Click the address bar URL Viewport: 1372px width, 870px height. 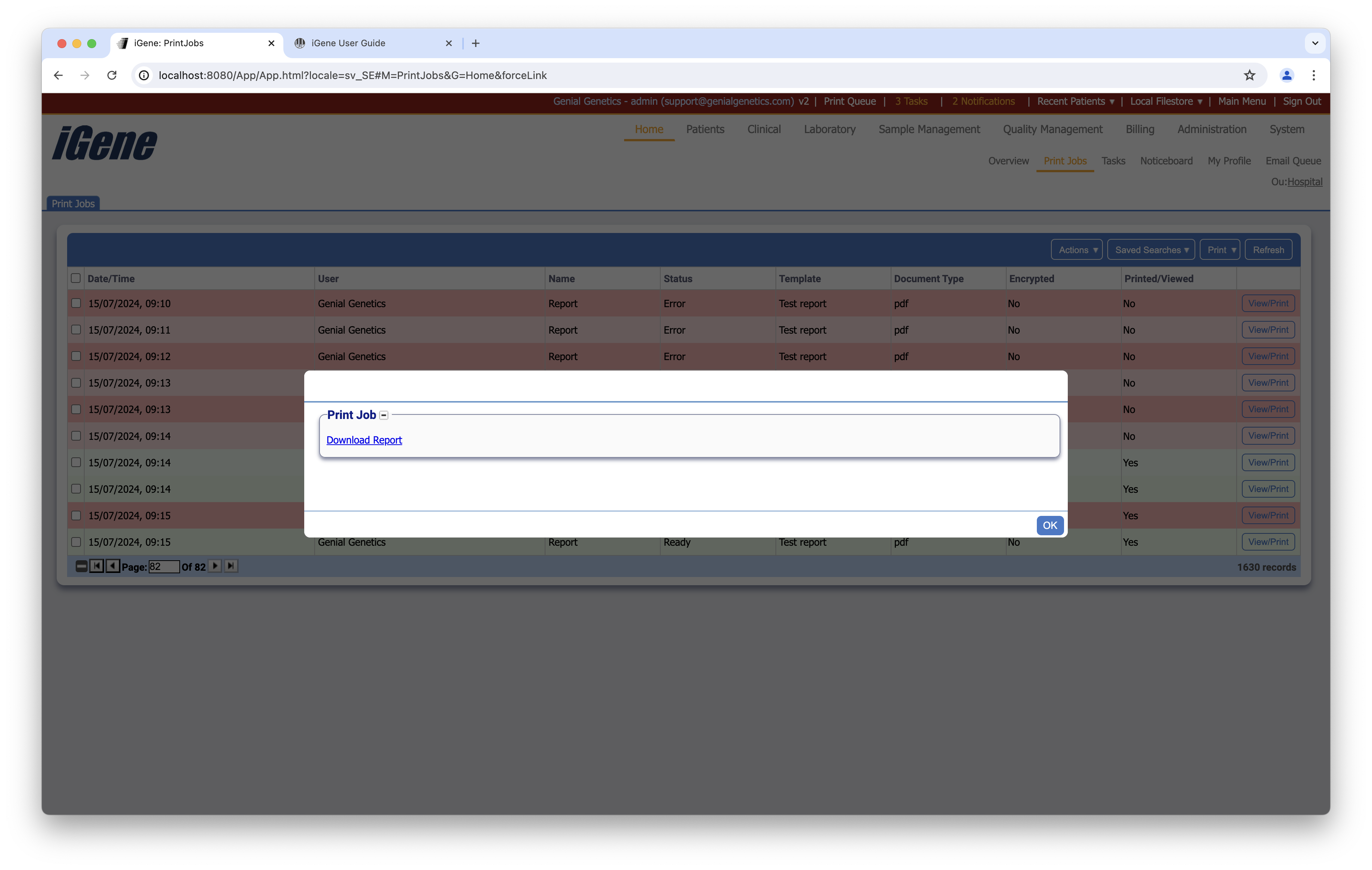(x=353, y=75)
